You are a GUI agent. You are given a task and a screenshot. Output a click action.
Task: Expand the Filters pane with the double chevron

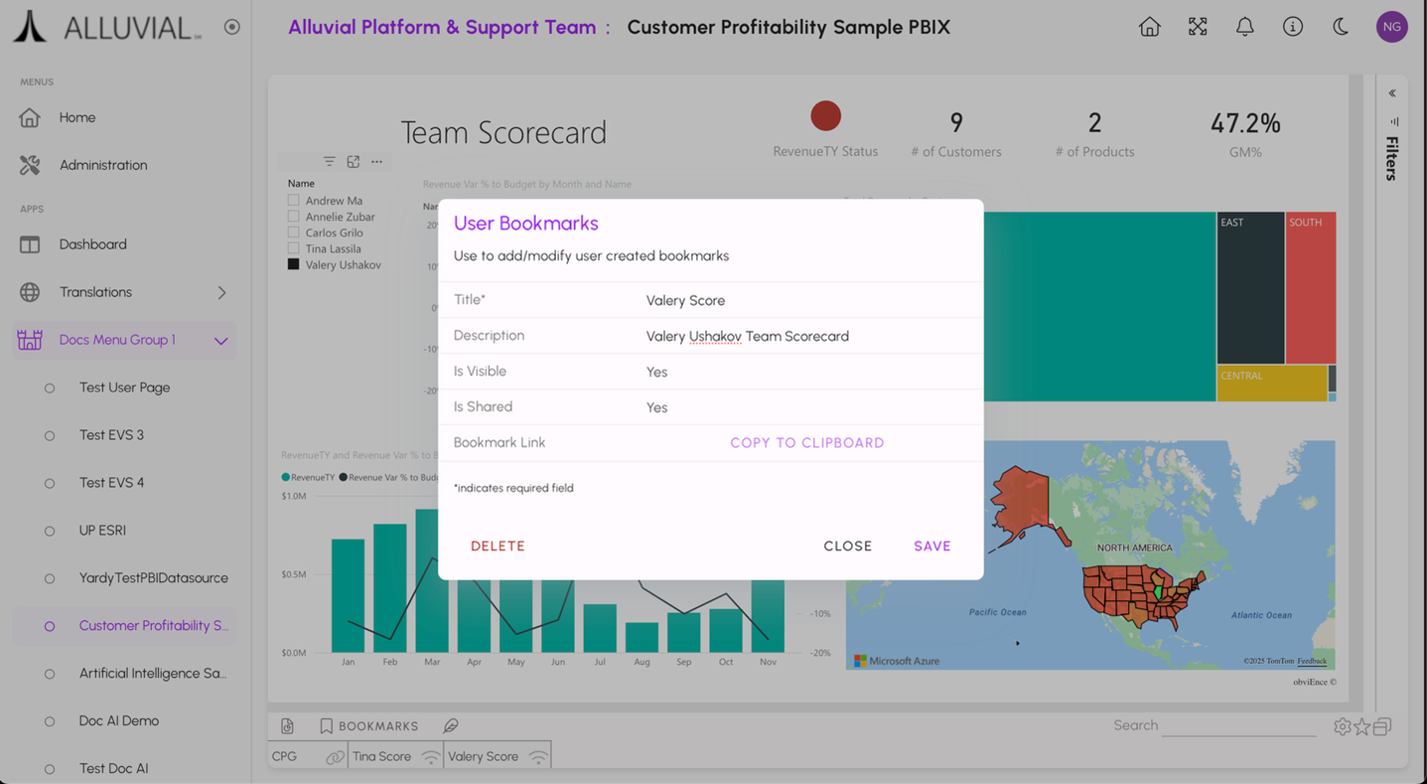click(x=1391, y=93)
